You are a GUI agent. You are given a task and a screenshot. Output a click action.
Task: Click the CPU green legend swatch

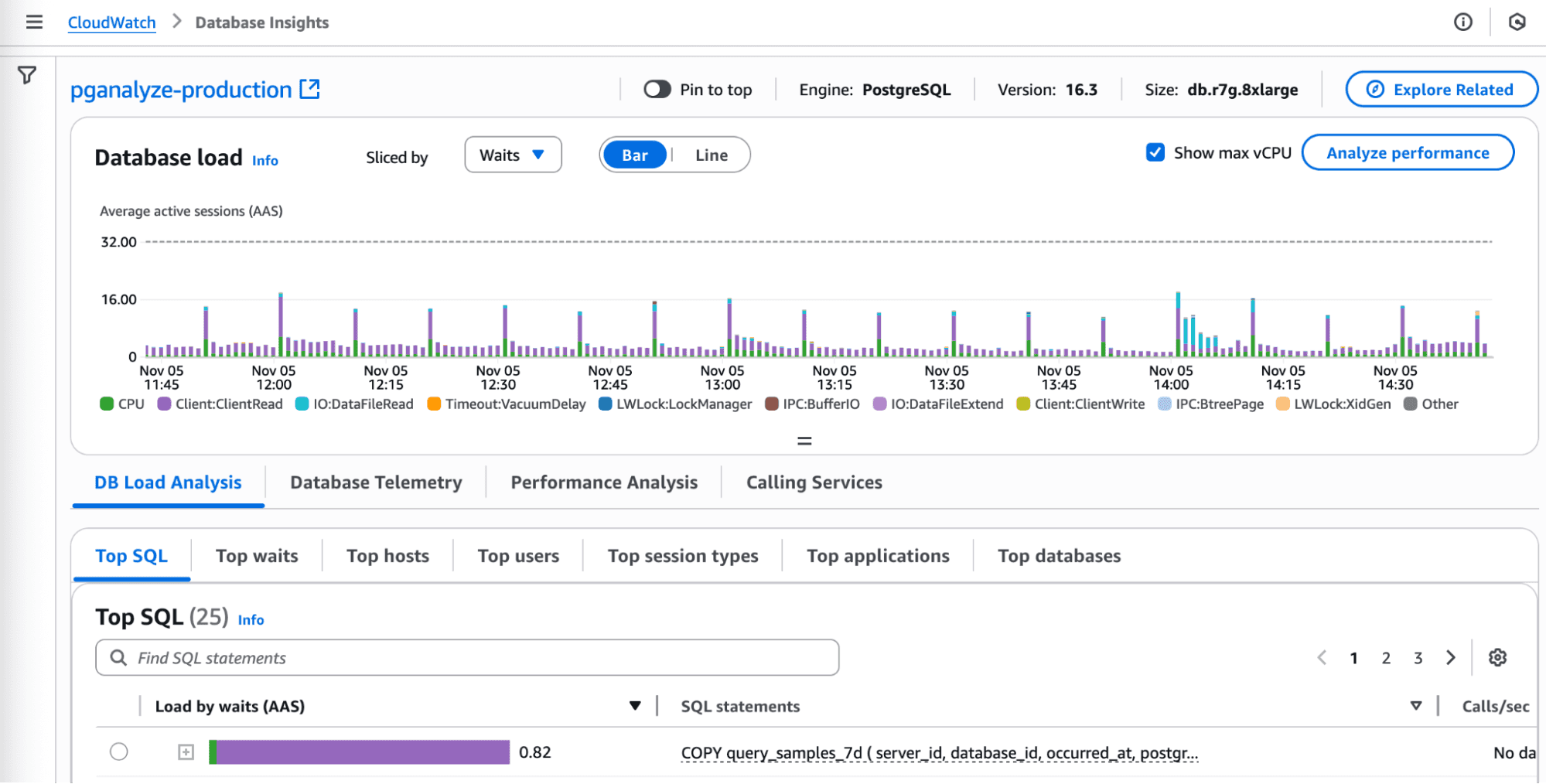(x=107, y=404)
